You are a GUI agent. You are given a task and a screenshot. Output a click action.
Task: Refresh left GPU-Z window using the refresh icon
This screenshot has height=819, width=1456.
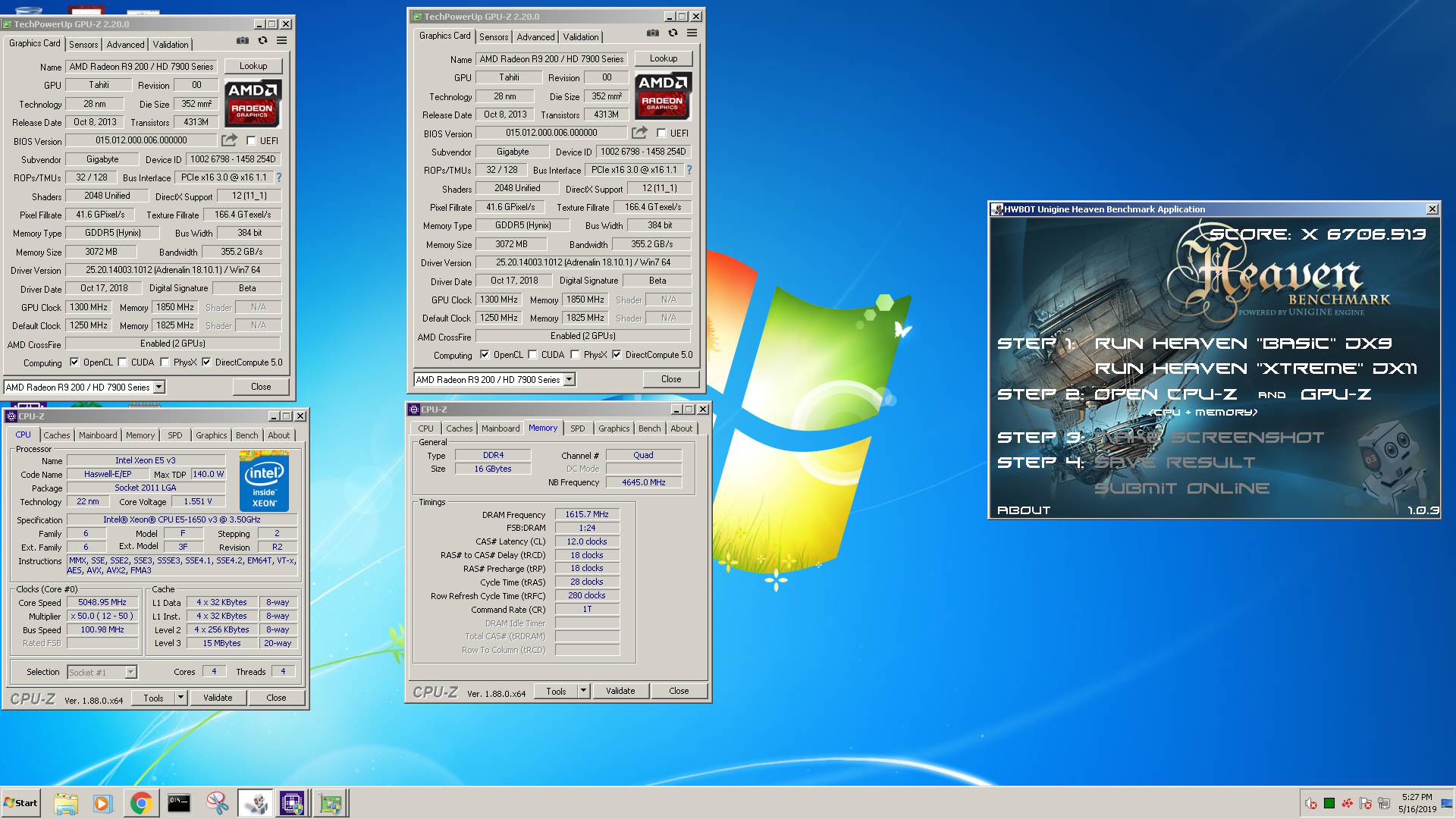262,41
